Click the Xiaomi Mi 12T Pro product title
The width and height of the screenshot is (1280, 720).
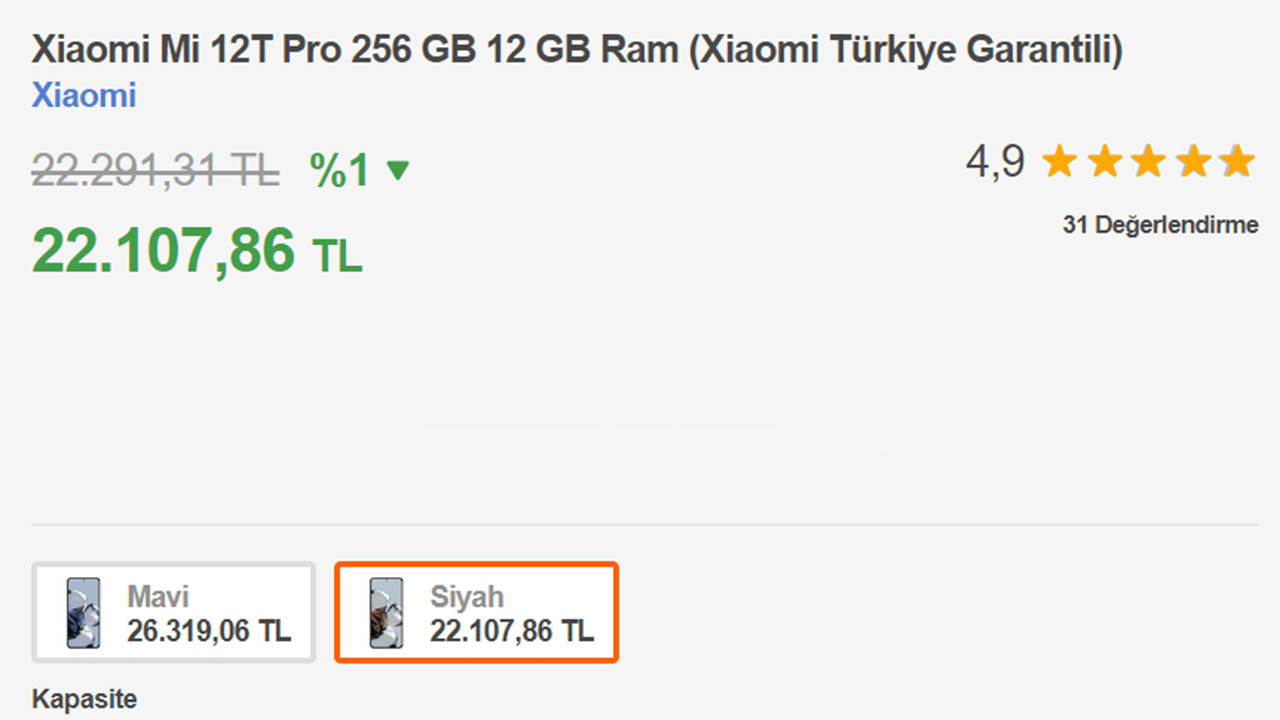577,50
